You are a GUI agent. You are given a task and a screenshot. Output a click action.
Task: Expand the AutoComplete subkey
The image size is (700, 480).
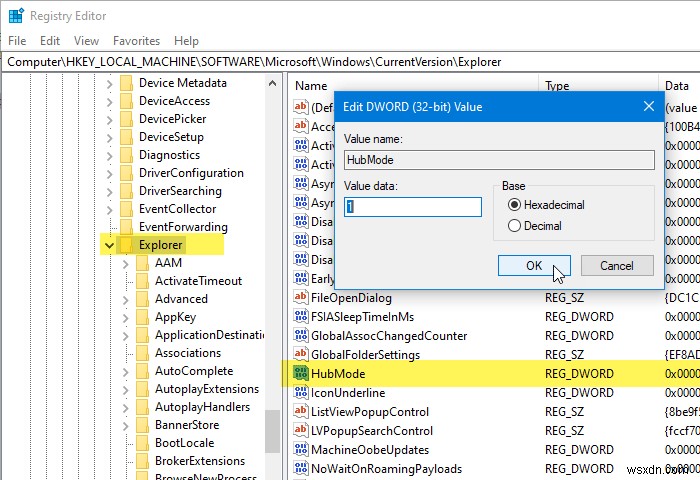[126, 371]
